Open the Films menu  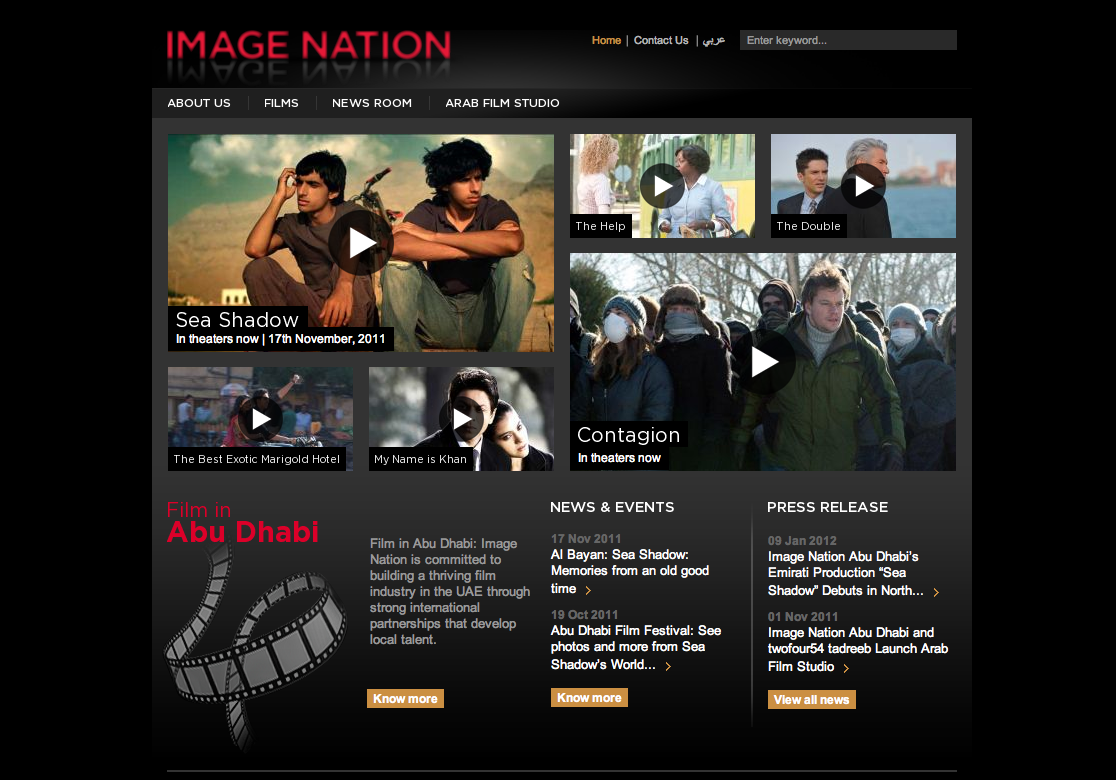click(281, 103)
